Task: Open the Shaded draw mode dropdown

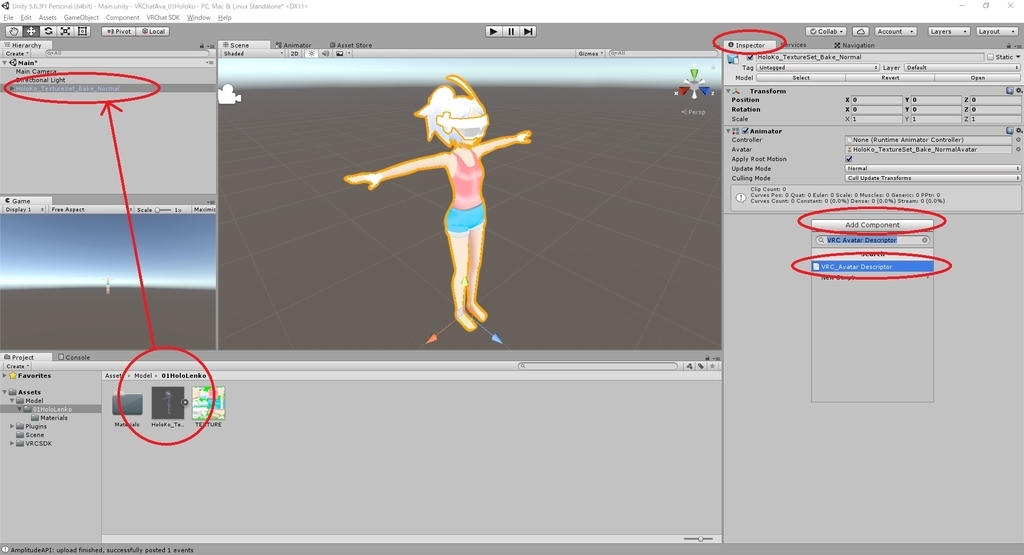Action: (253, 54)
